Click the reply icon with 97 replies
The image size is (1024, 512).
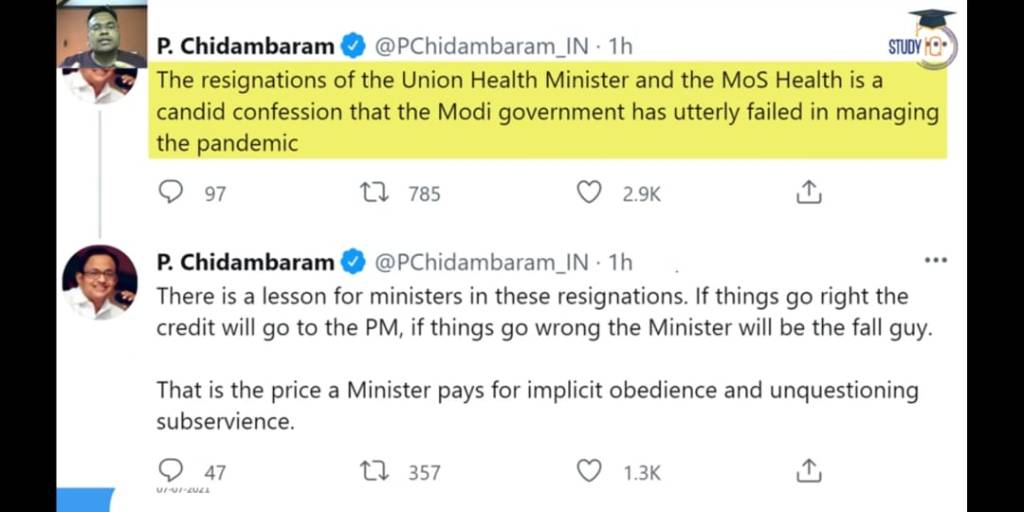[172, 191]
